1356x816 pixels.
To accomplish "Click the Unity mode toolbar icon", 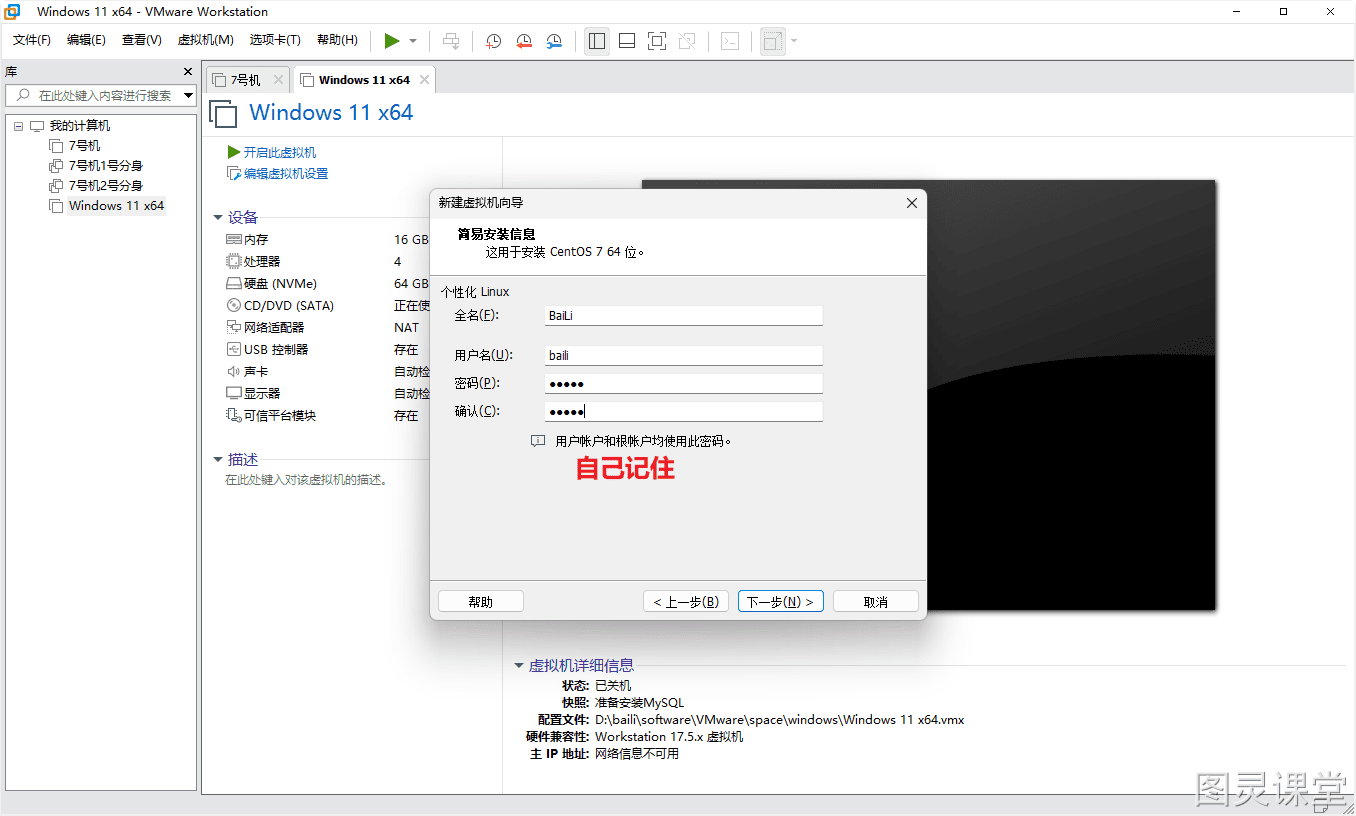I will (x=687, y=41).
